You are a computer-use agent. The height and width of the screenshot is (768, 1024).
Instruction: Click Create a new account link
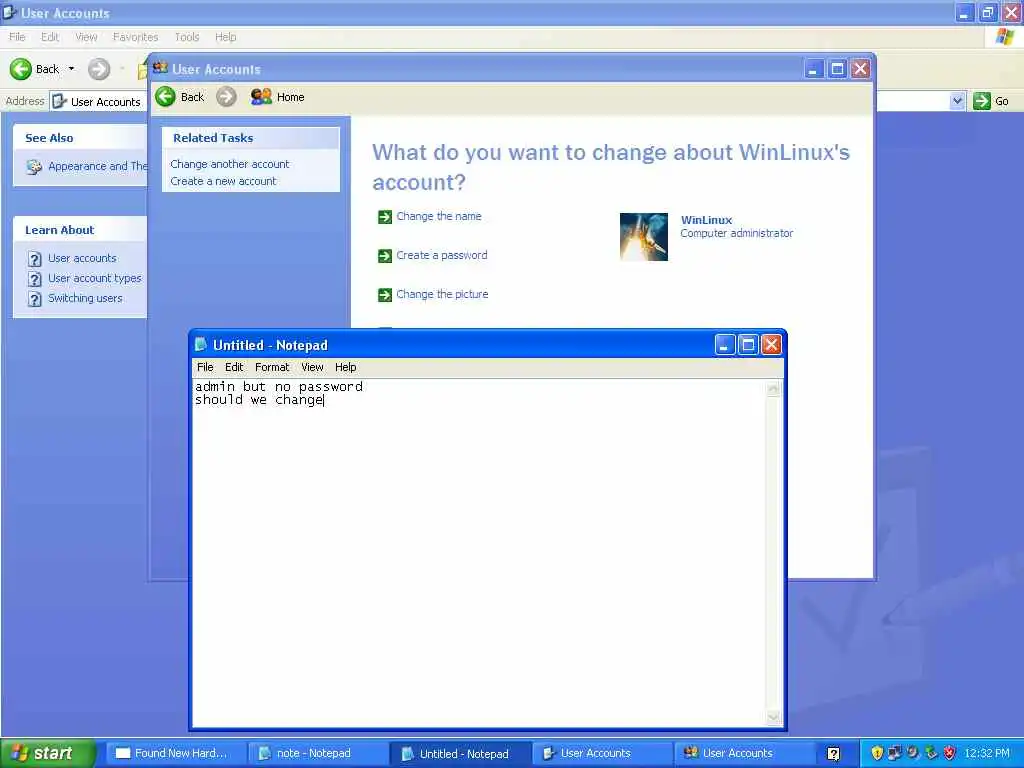pos(223,181)
